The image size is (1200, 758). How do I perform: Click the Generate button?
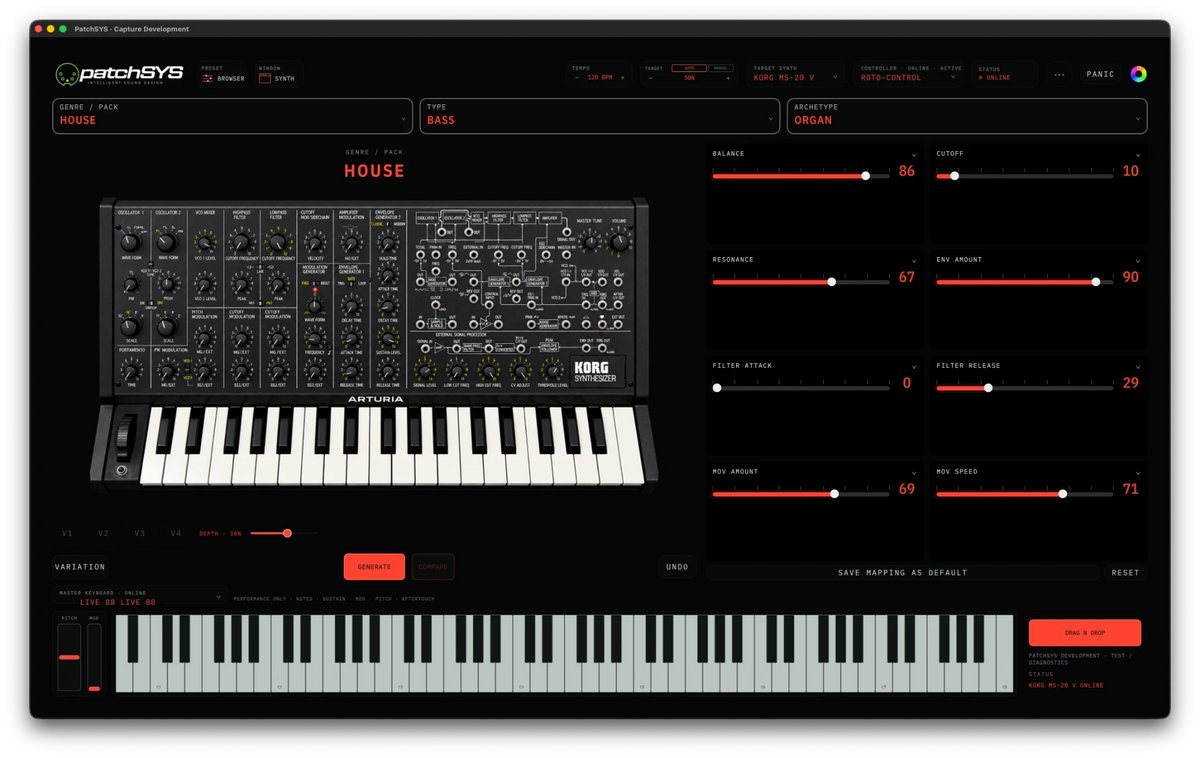click(x=374, y=567)
